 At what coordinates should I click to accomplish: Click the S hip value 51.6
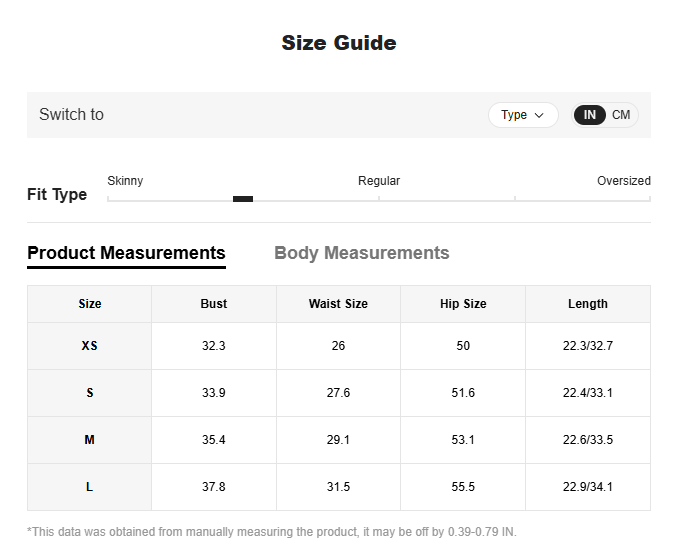[463, 392]
